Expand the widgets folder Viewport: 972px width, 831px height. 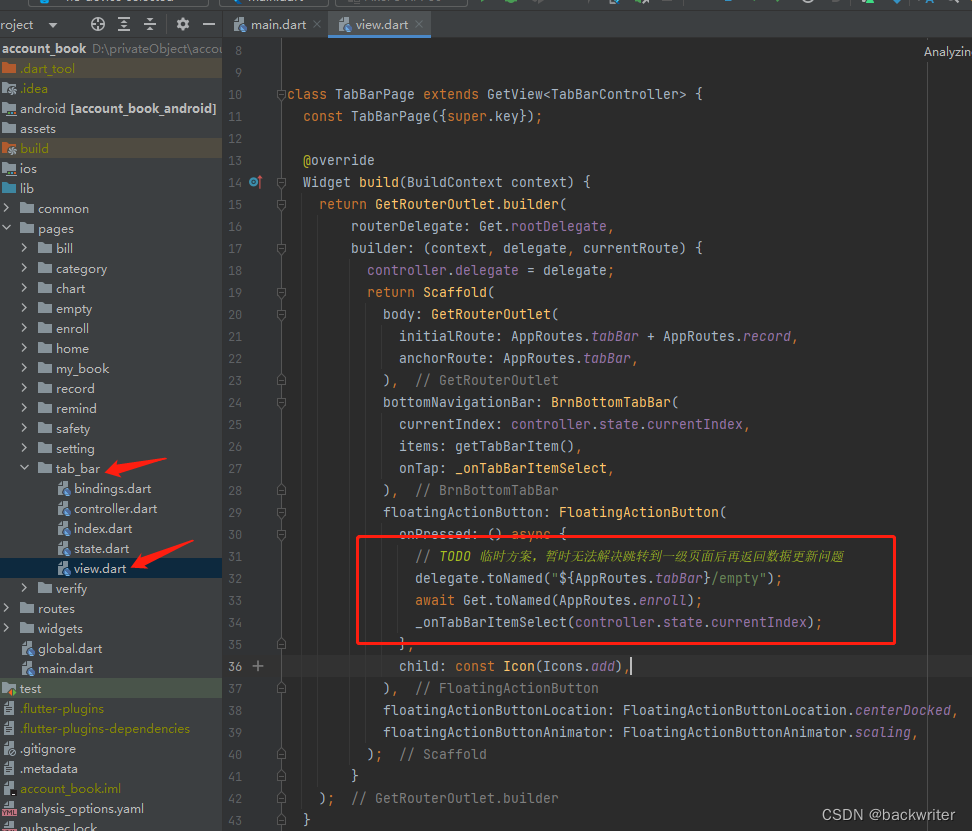pos(7,628)
